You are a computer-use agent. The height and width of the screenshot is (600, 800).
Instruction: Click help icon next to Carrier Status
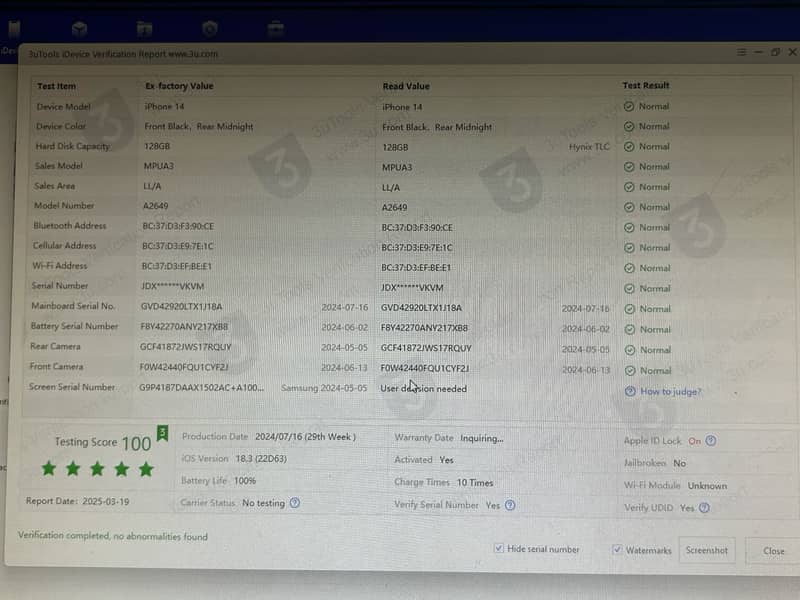(295, 503)
